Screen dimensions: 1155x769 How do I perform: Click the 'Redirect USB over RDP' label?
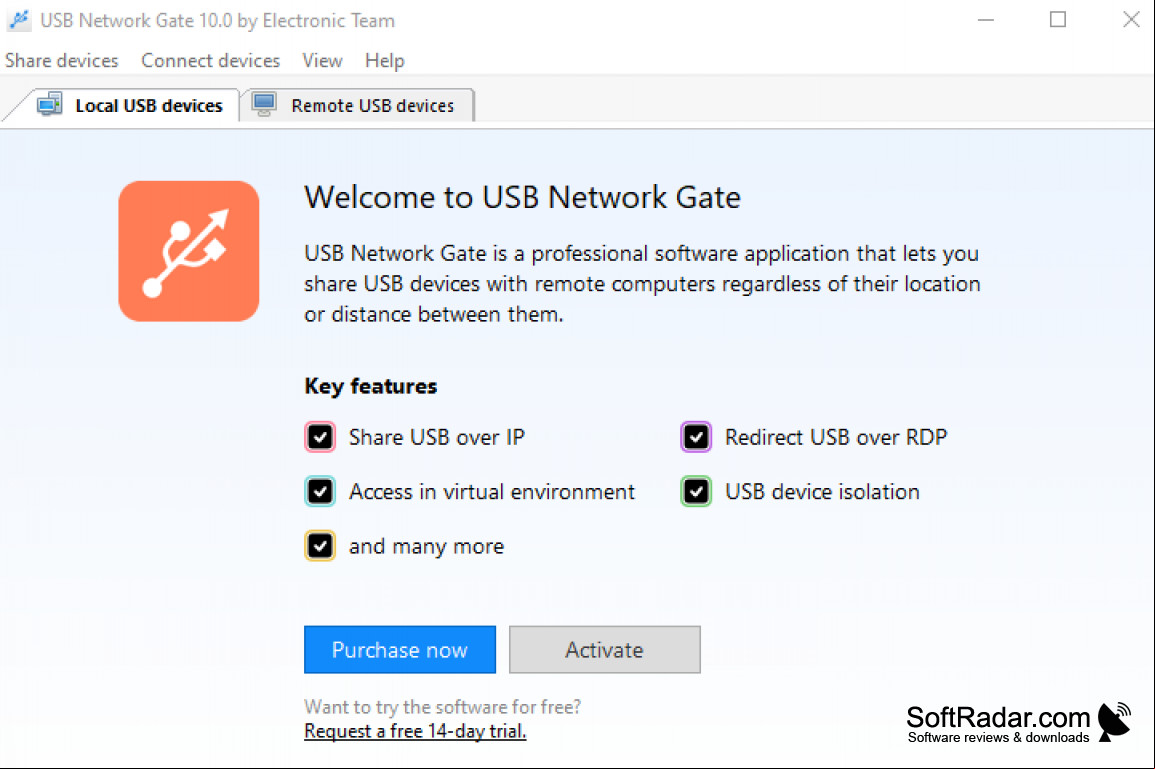836,437
